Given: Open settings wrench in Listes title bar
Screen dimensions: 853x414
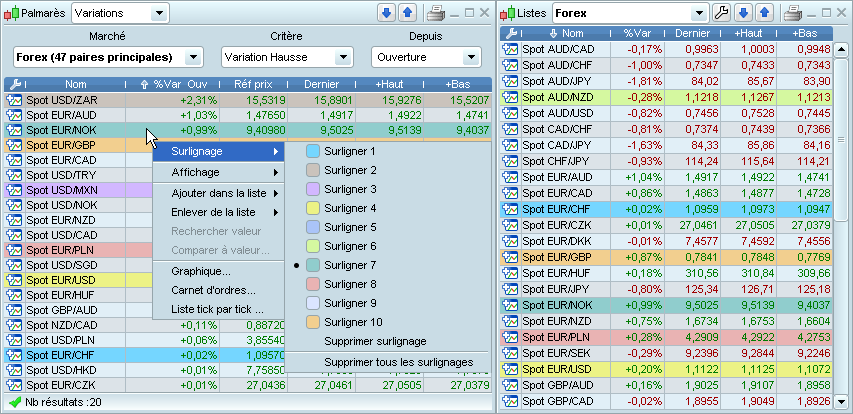Looking at the screenshot, I should pos(721,13).
